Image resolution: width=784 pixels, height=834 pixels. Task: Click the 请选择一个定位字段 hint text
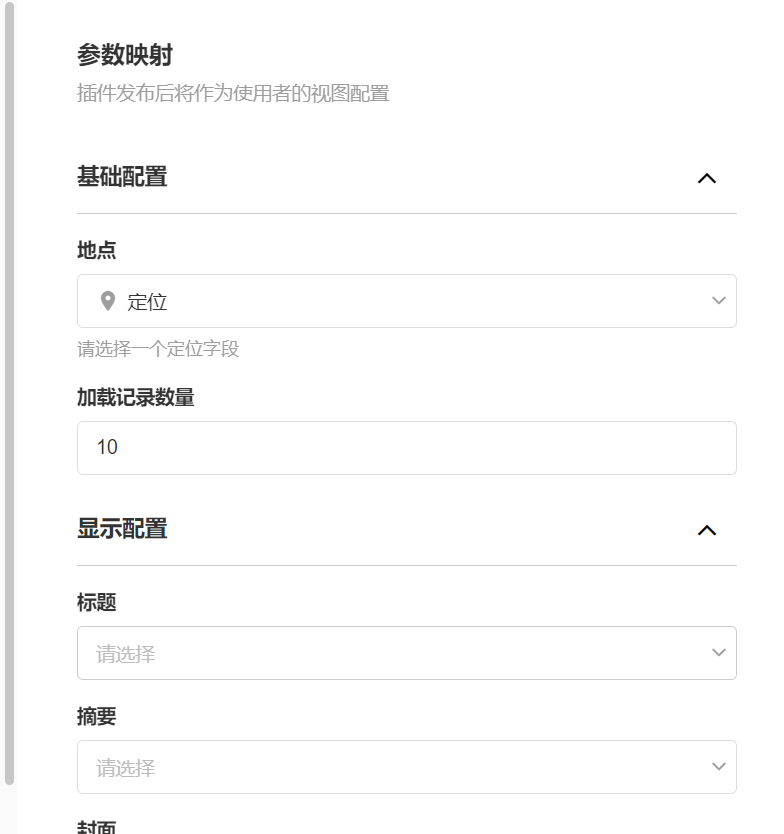pyautogui.click(x=158, y=349)
